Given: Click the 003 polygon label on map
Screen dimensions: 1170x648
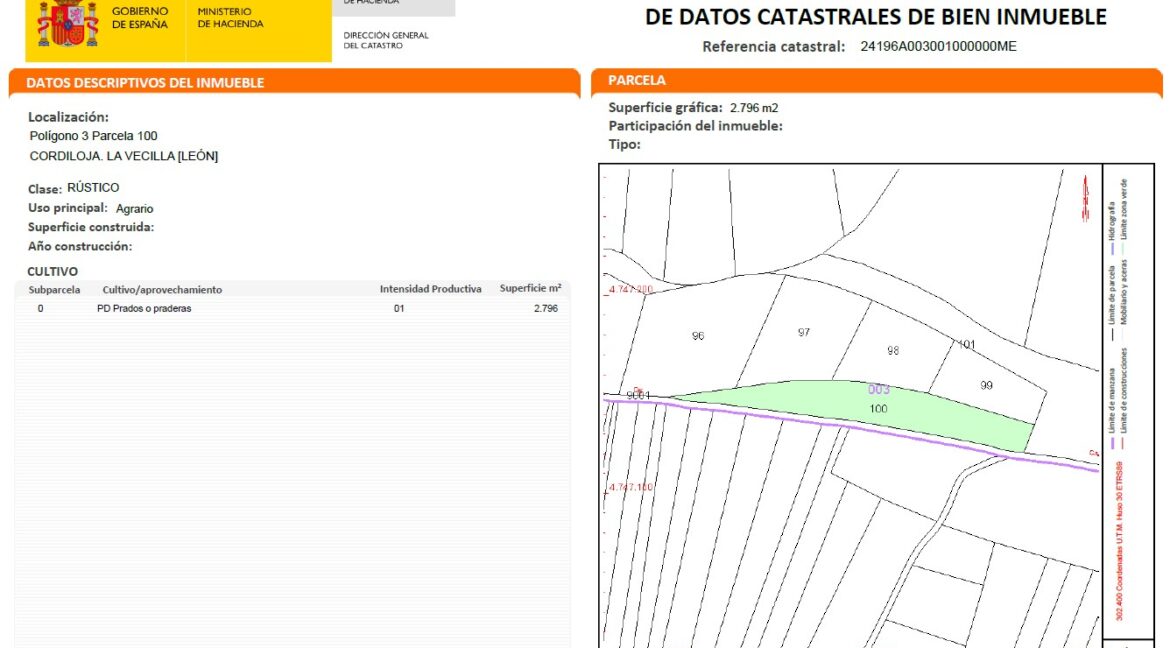Looking at the screenshot, I should point(879,390).
